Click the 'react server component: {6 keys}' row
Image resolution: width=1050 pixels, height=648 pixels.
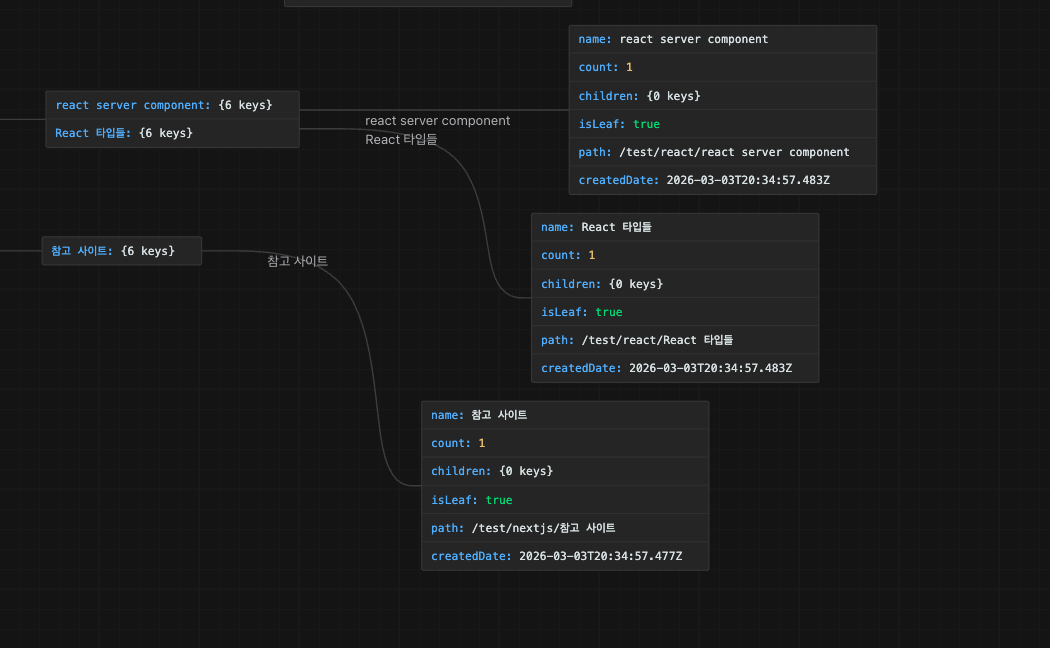tap(171, 105)
